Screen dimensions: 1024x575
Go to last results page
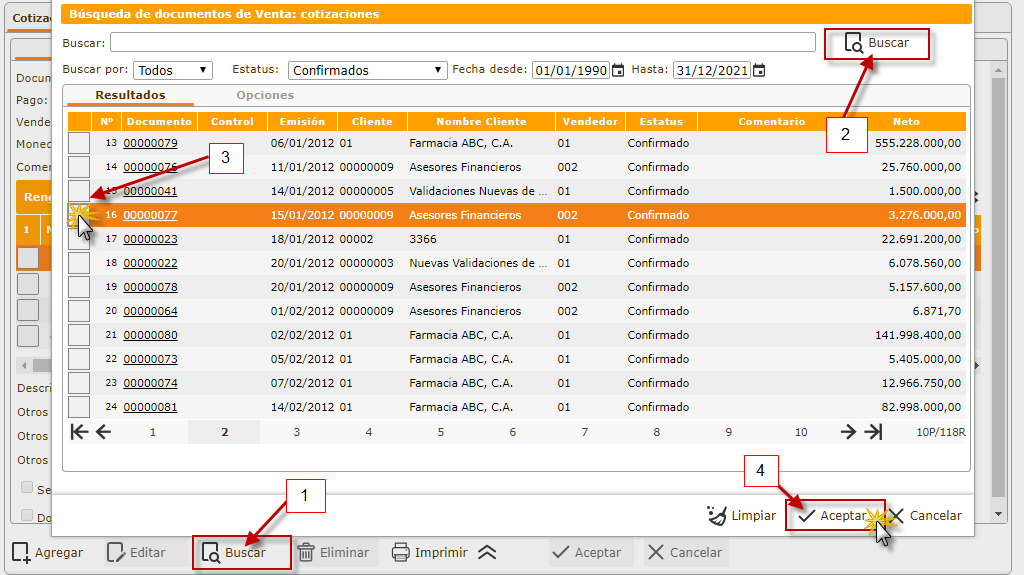tap(873, 432)
